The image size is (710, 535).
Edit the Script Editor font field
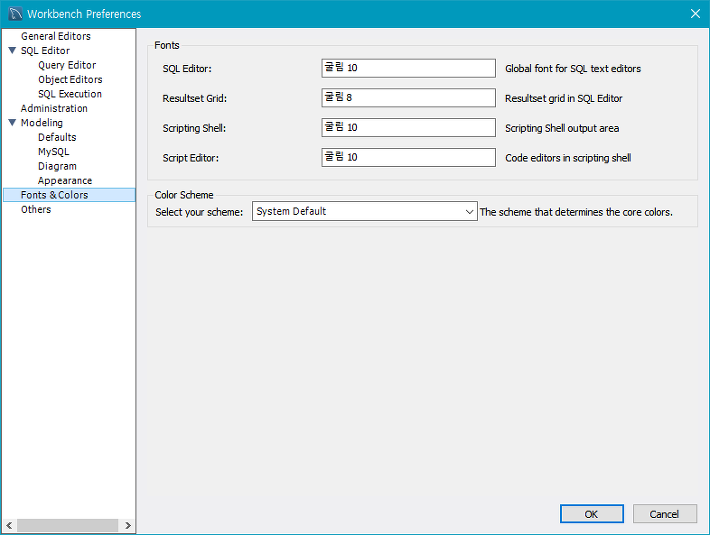click(x=408, y=158)
